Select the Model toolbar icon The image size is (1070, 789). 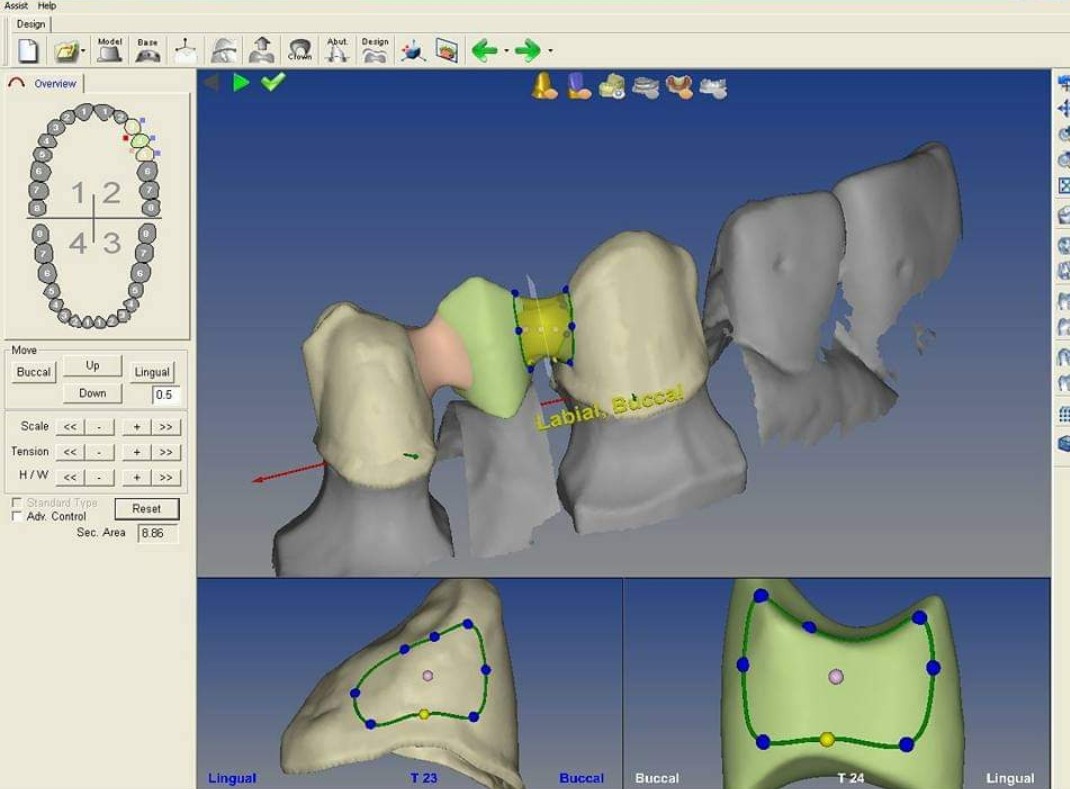click(109, 50)
